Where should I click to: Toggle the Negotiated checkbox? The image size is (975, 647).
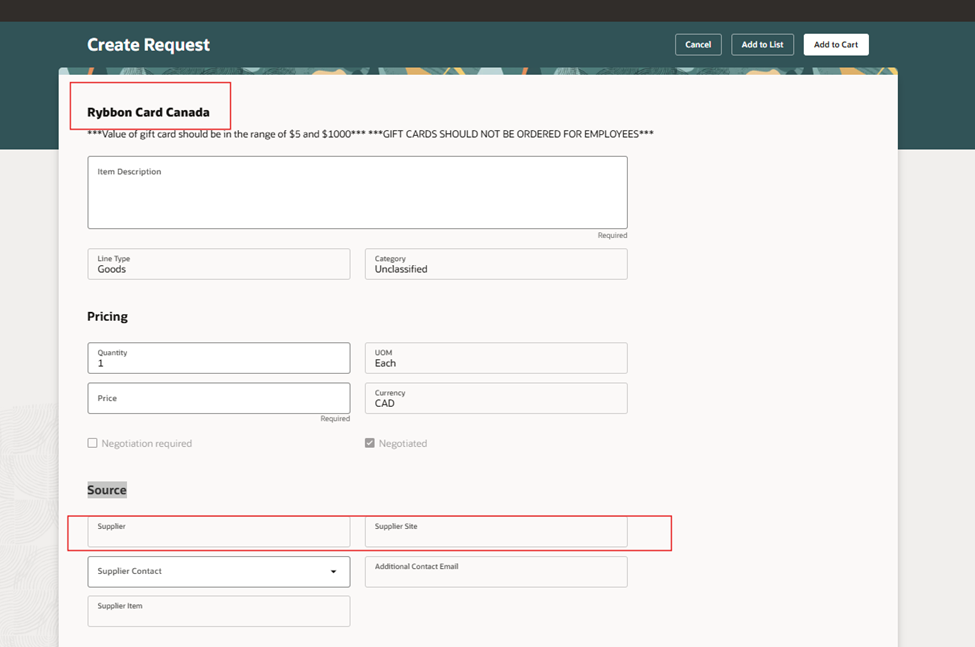(x=370, y=443)
